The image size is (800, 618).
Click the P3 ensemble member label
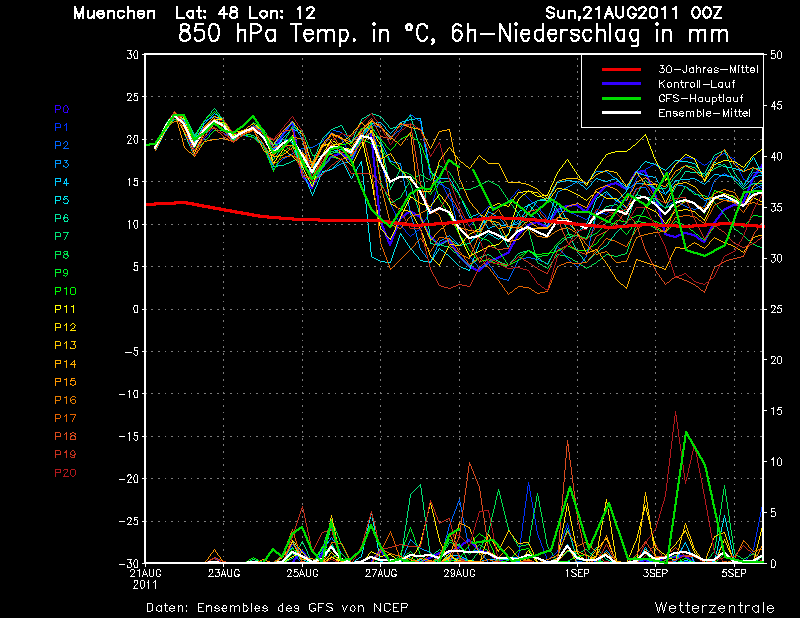pyautogui.click(x=62, y=164)
